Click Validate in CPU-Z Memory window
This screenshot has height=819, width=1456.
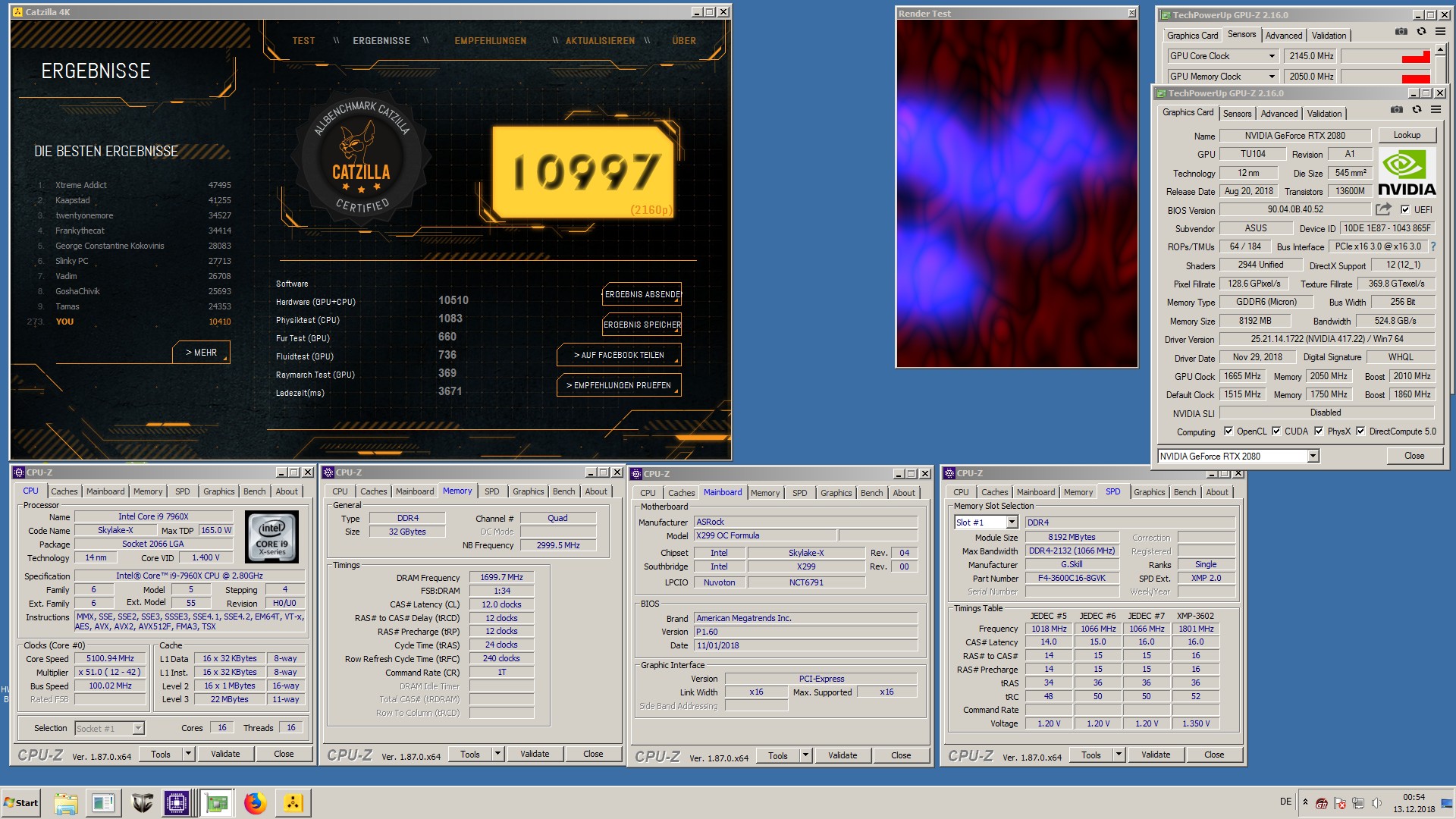tap(535, 754)
